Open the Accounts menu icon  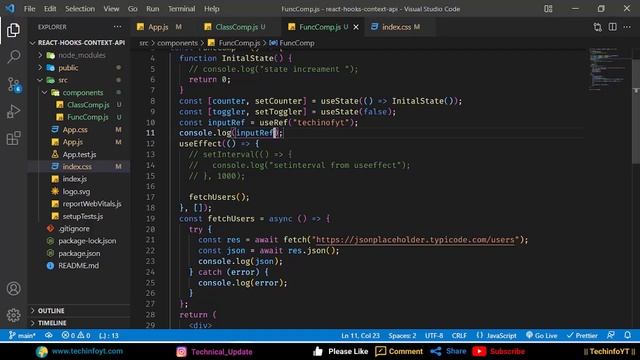13,289
